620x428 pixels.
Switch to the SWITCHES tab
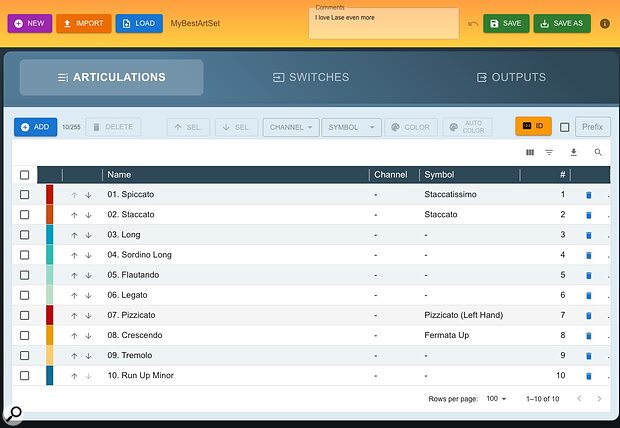tap(310, 77)
